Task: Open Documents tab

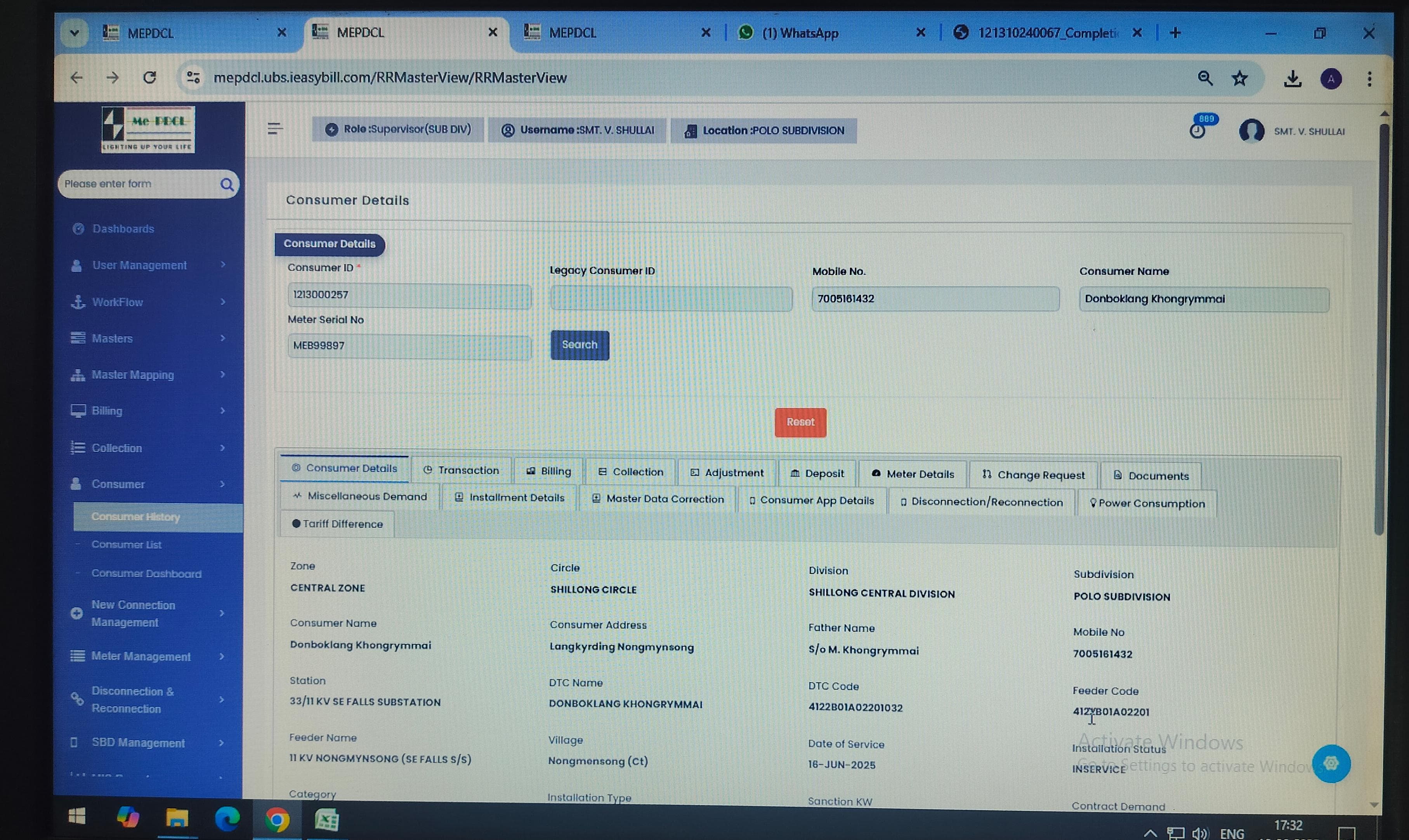Action: [x=1151, y=476]
